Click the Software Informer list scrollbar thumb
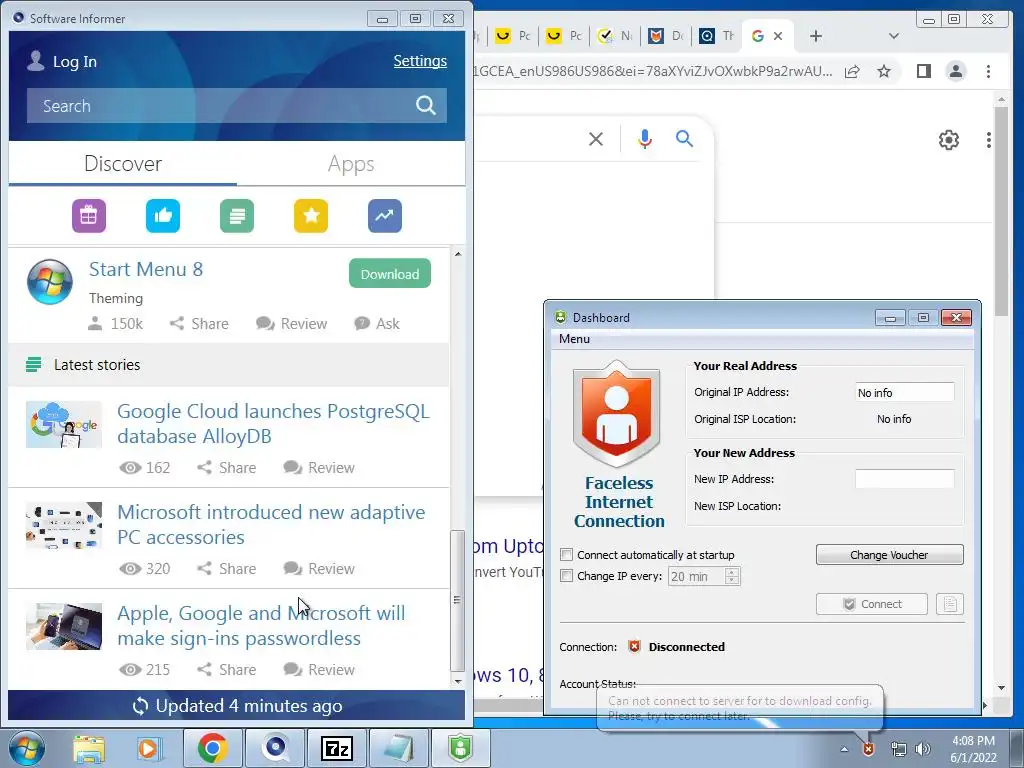Image resolution: width=1024 pixels, height=768 pixels. coord(457,600)
